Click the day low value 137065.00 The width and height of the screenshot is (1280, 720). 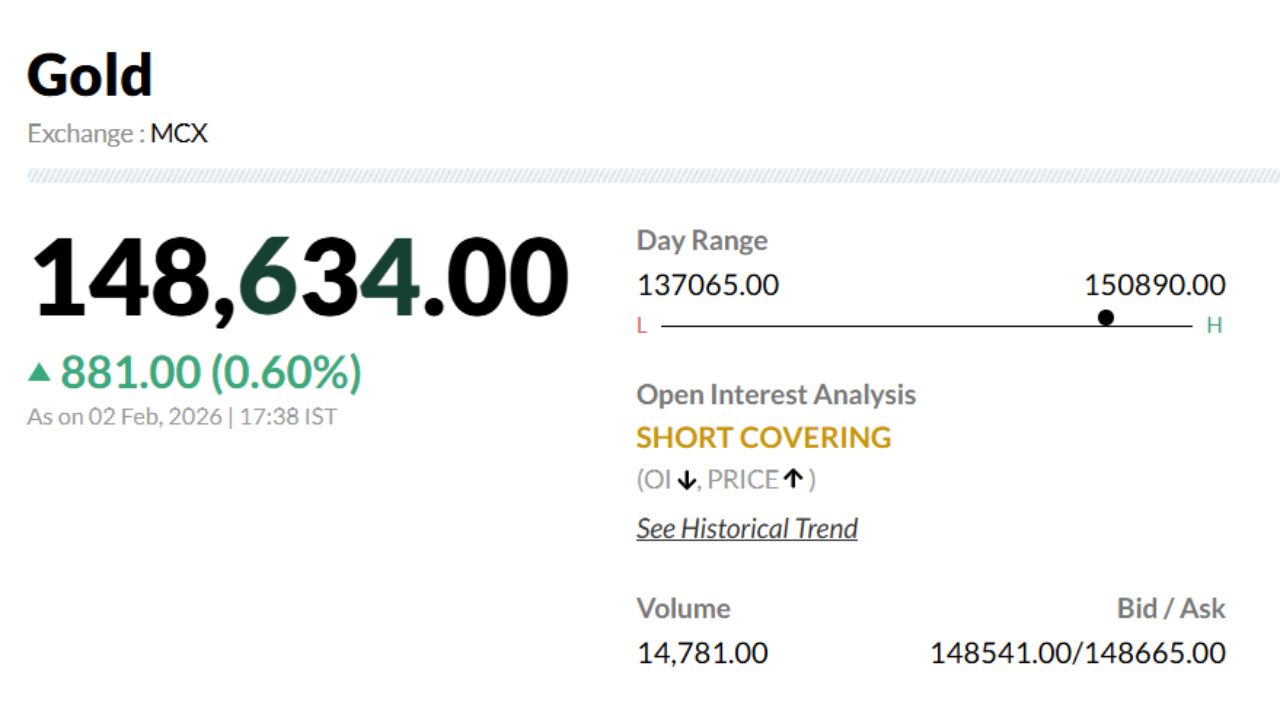(707, 285)
